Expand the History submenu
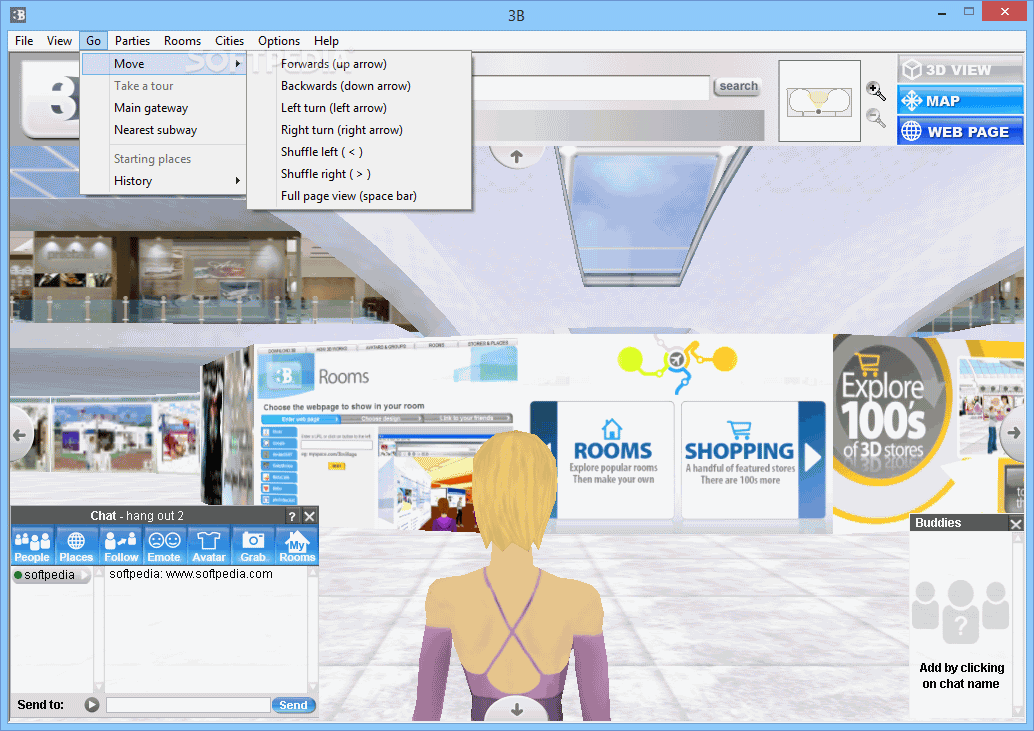1034x731 pixels. tap(164, 181)
